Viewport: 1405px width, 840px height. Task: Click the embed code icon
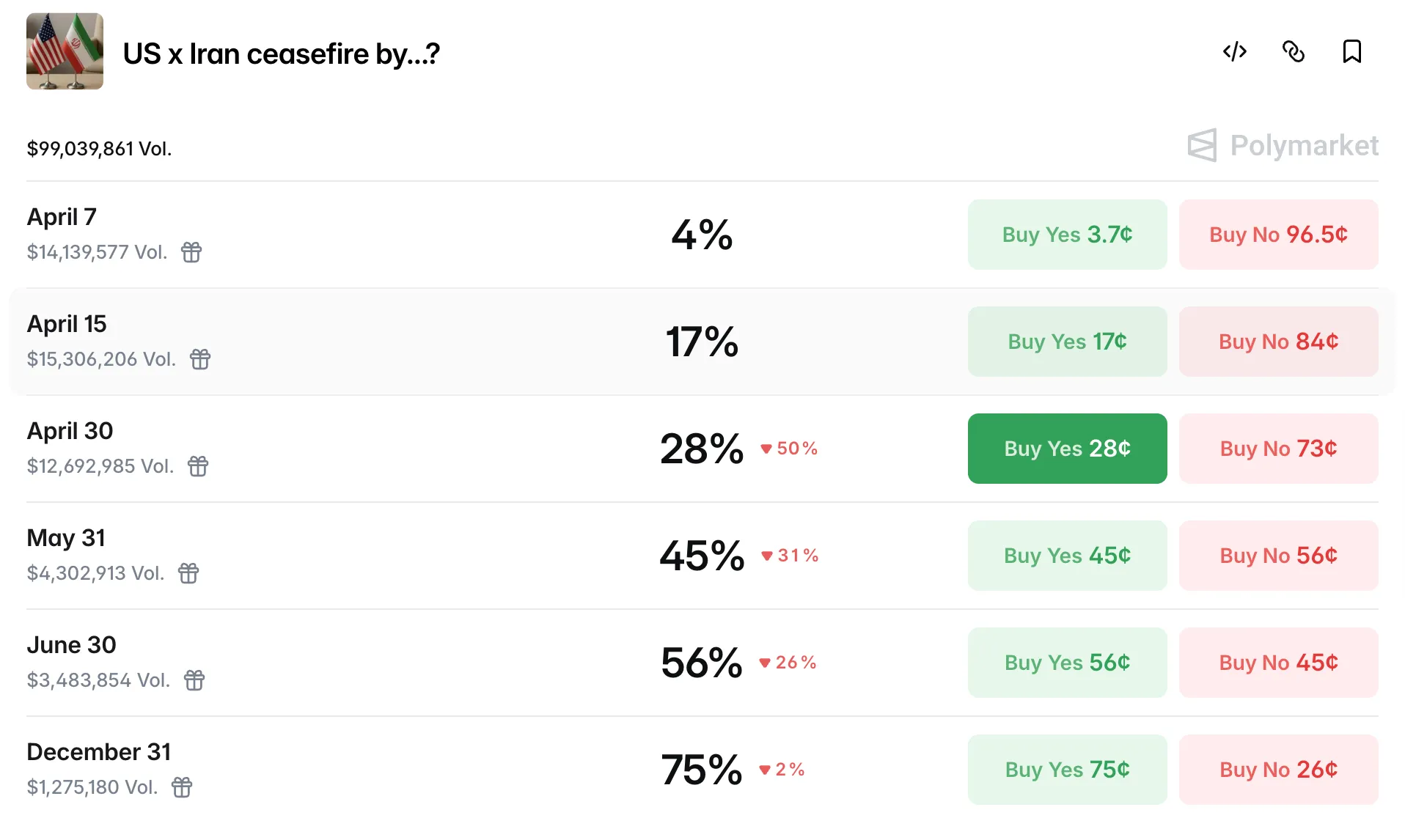1235,52
